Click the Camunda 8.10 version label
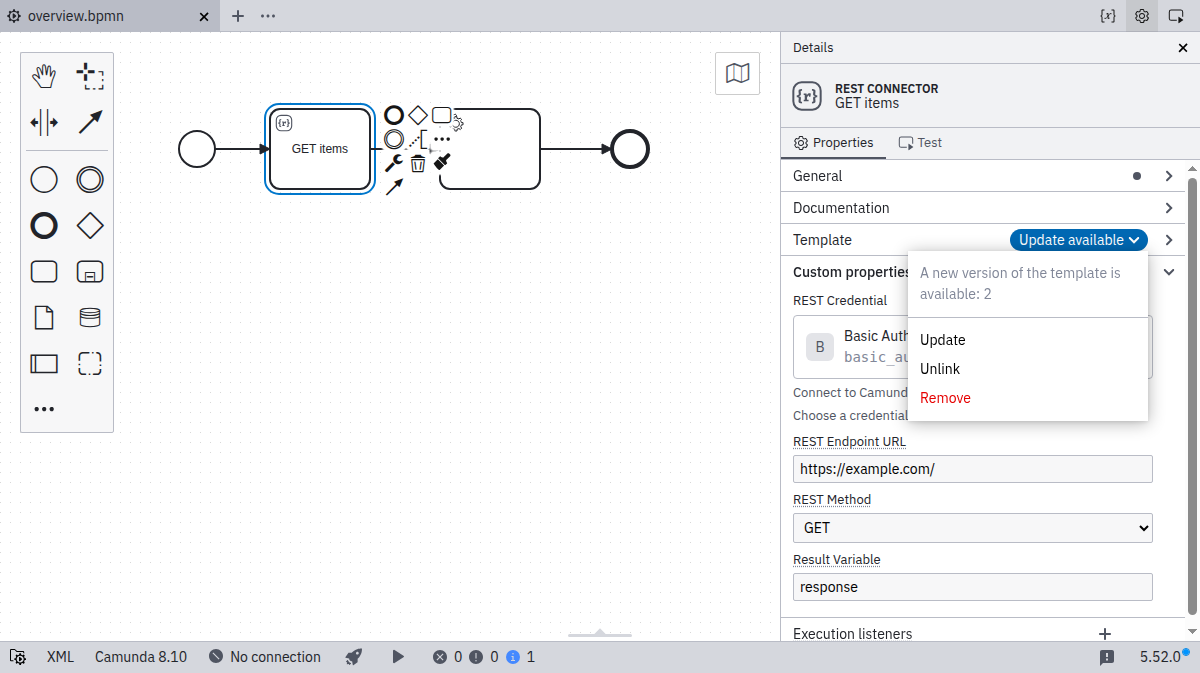This screenshot has height=673, width=1200. click(x=141, y=657)
